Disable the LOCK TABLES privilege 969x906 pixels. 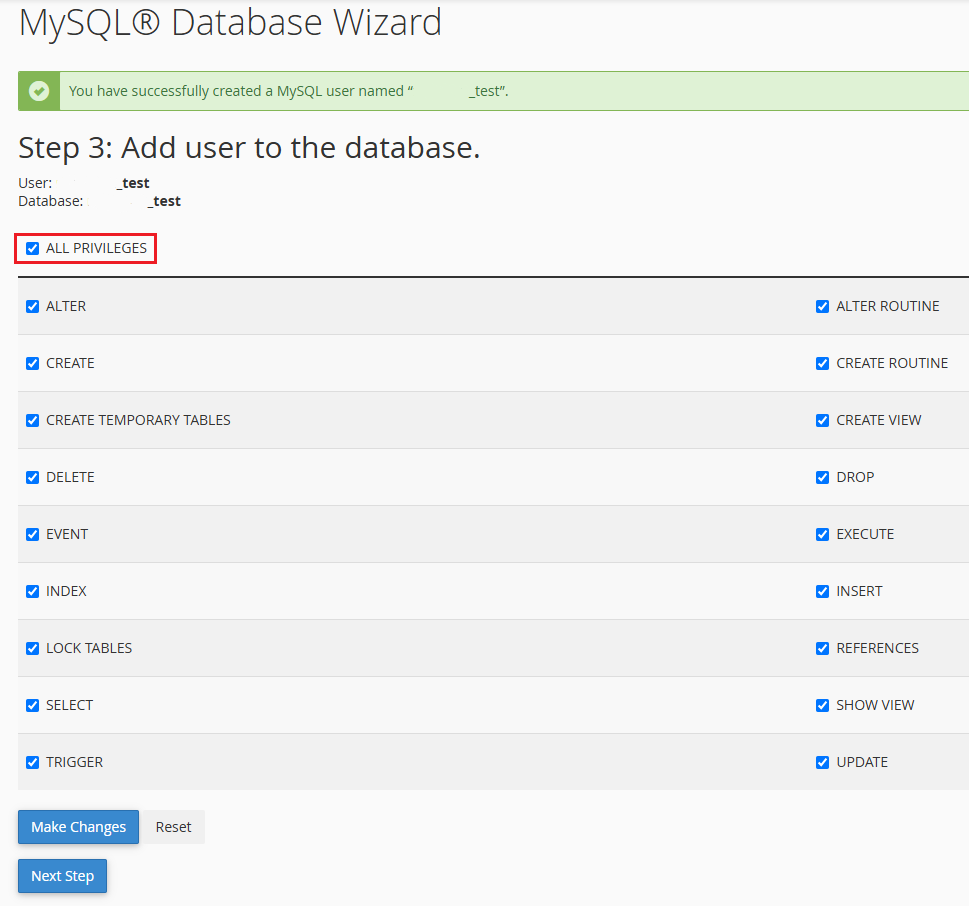33,648
